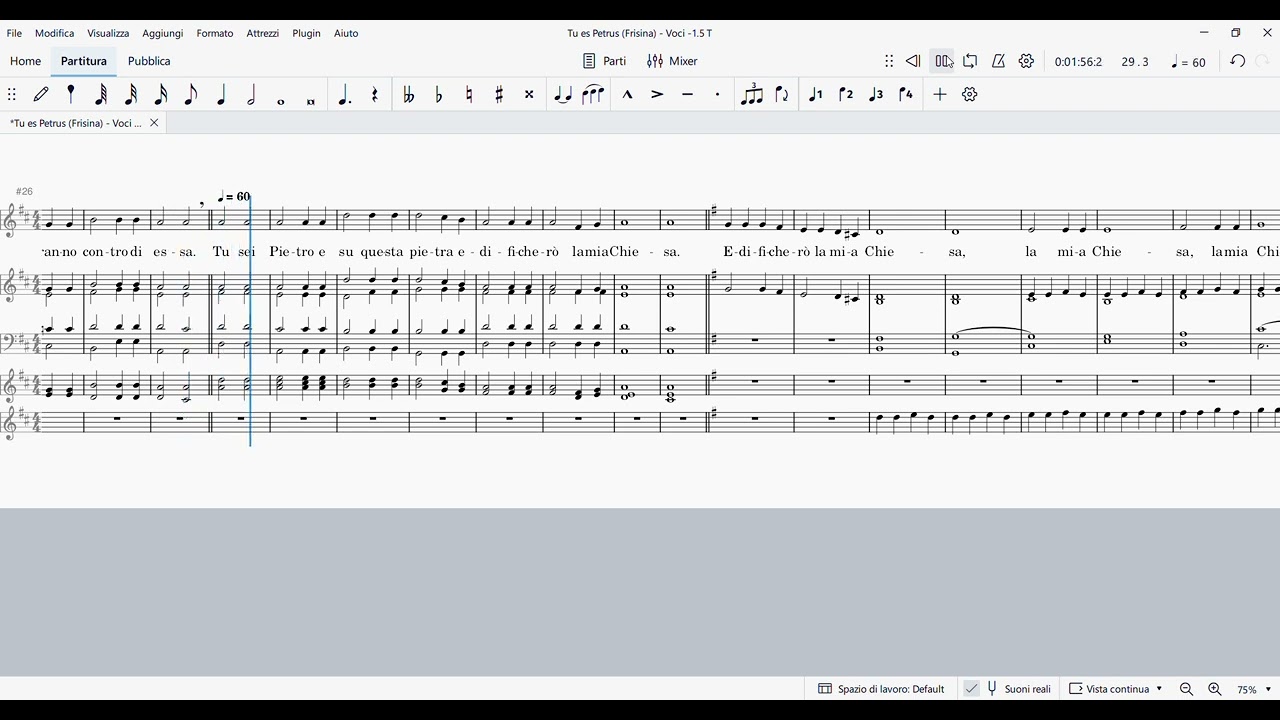Insert a tuplet
The width and height of the screenshot is (1280, 720).
pyautogui.click(x=752, y=94)
